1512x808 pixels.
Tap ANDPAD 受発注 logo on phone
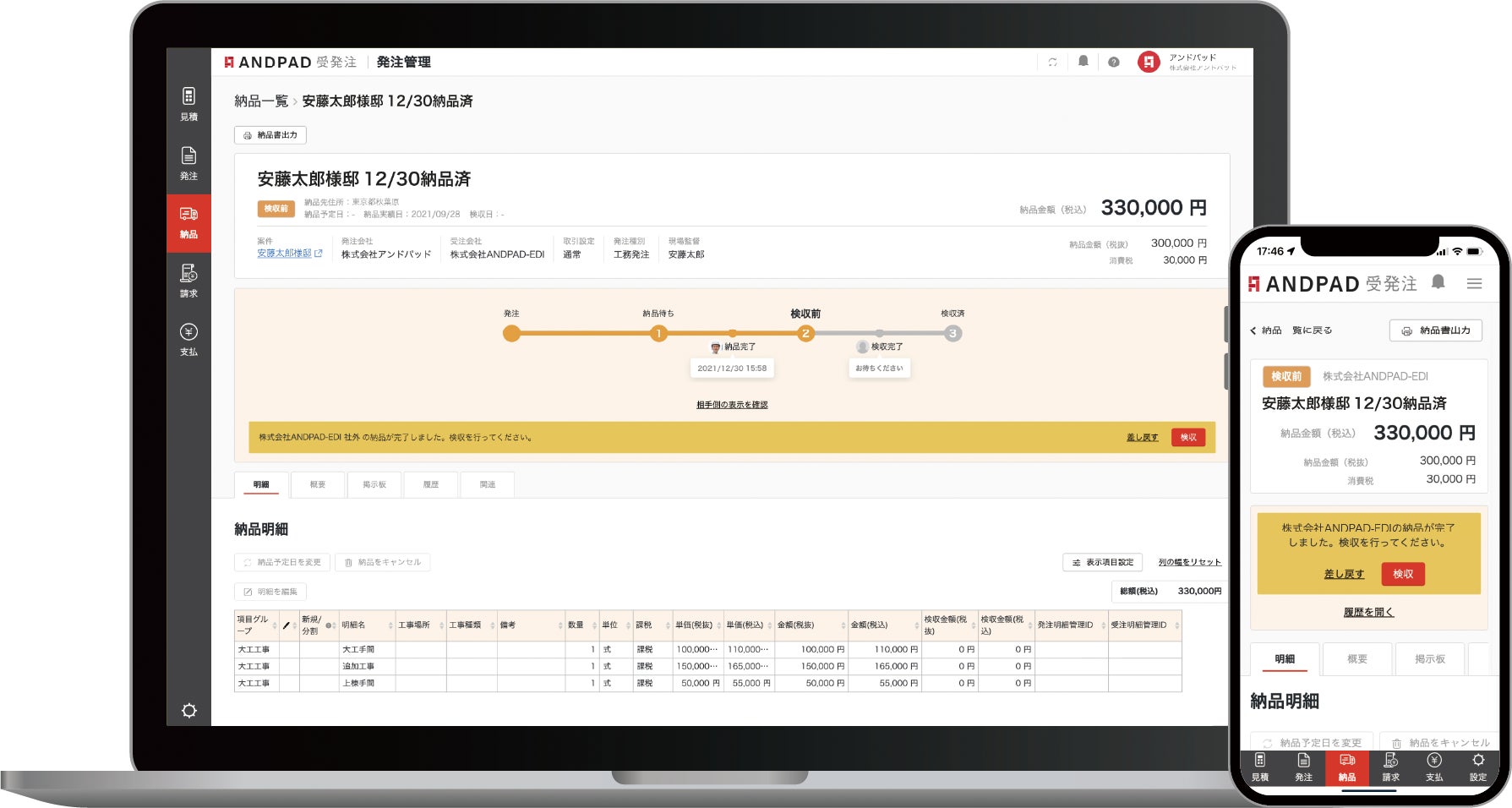(x=1333, y=284)
